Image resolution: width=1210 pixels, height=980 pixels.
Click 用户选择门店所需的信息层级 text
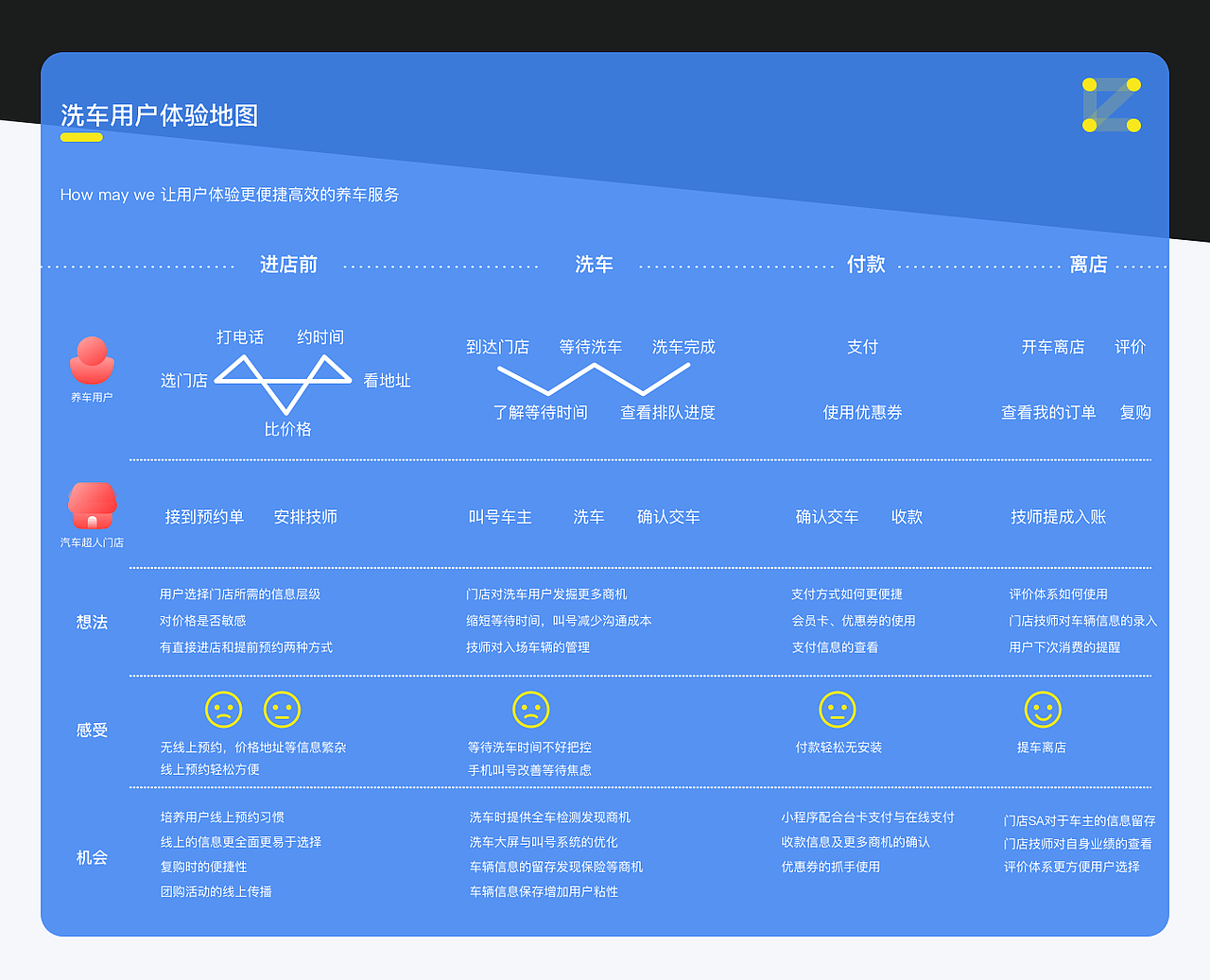coord(240,594)
